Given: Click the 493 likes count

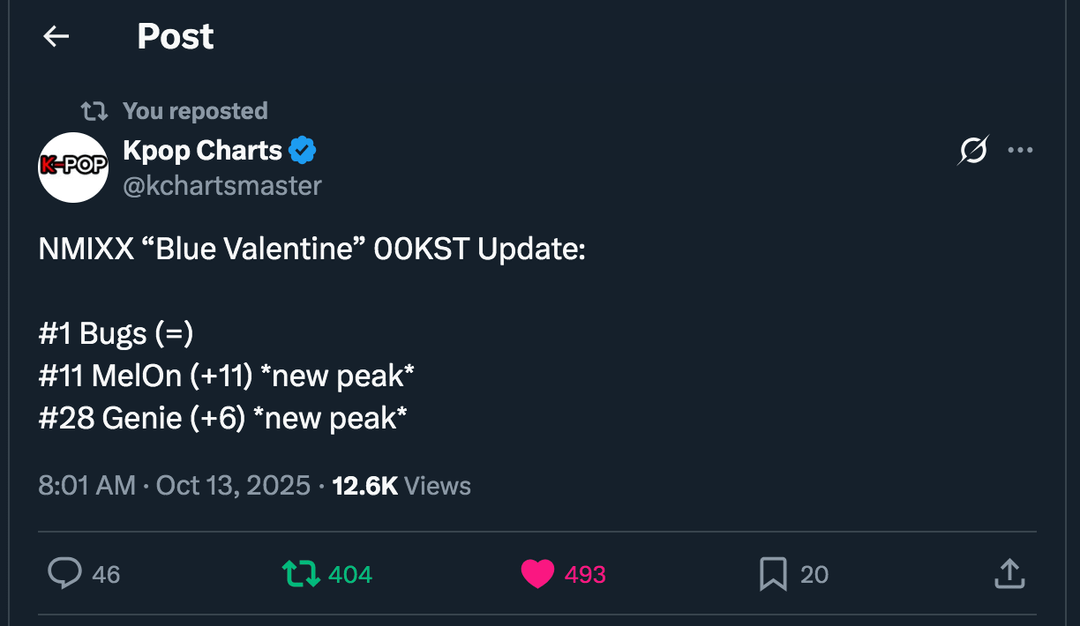Looking at the screenshot, I should coord(585,575).
